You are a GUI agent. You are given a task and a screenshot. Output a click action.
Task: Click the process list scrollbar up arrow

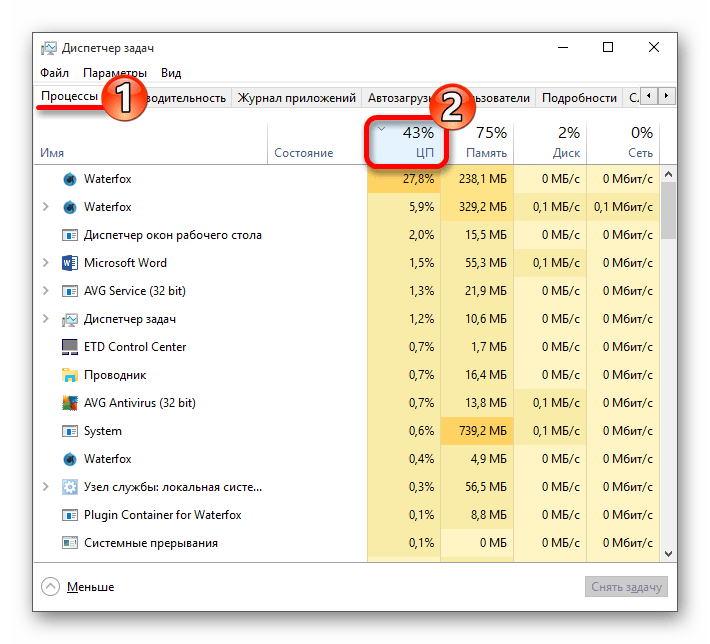pos(668,174)
